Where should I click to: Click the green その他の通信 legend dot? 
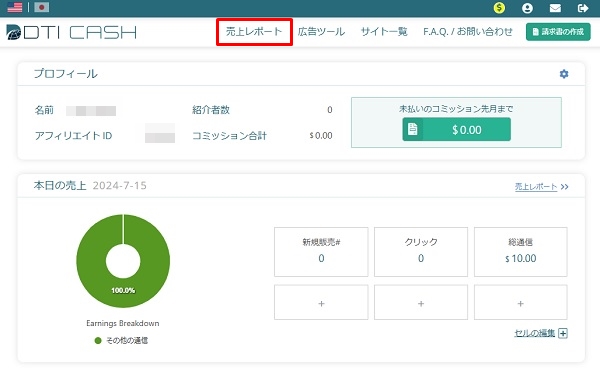point(98,340)
